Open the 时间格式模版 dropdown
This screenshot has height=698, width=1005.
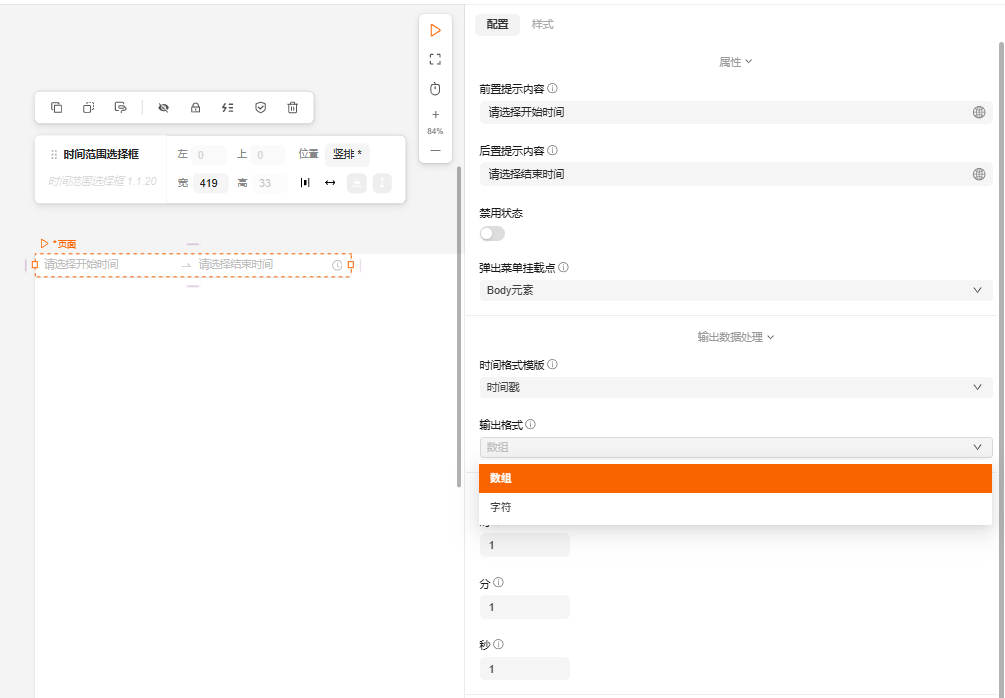pyautogui.click(x=736, y=387)
